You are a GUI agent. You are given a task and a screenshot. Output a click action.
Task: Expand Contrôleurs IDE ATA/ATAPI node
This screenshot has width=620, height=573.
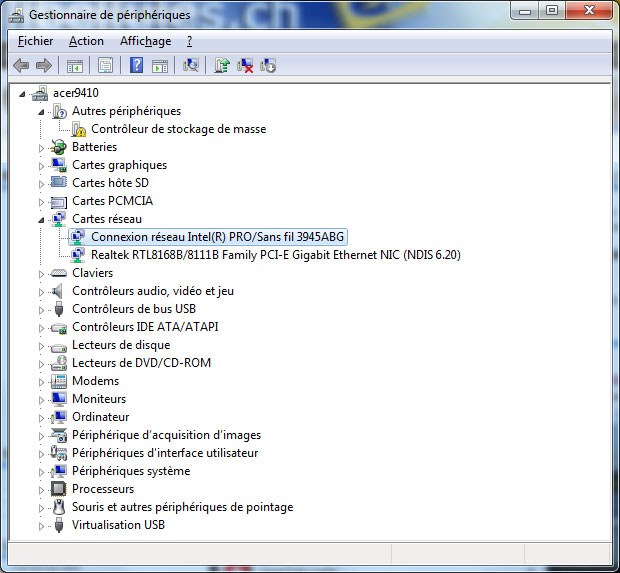click(41, 328)
